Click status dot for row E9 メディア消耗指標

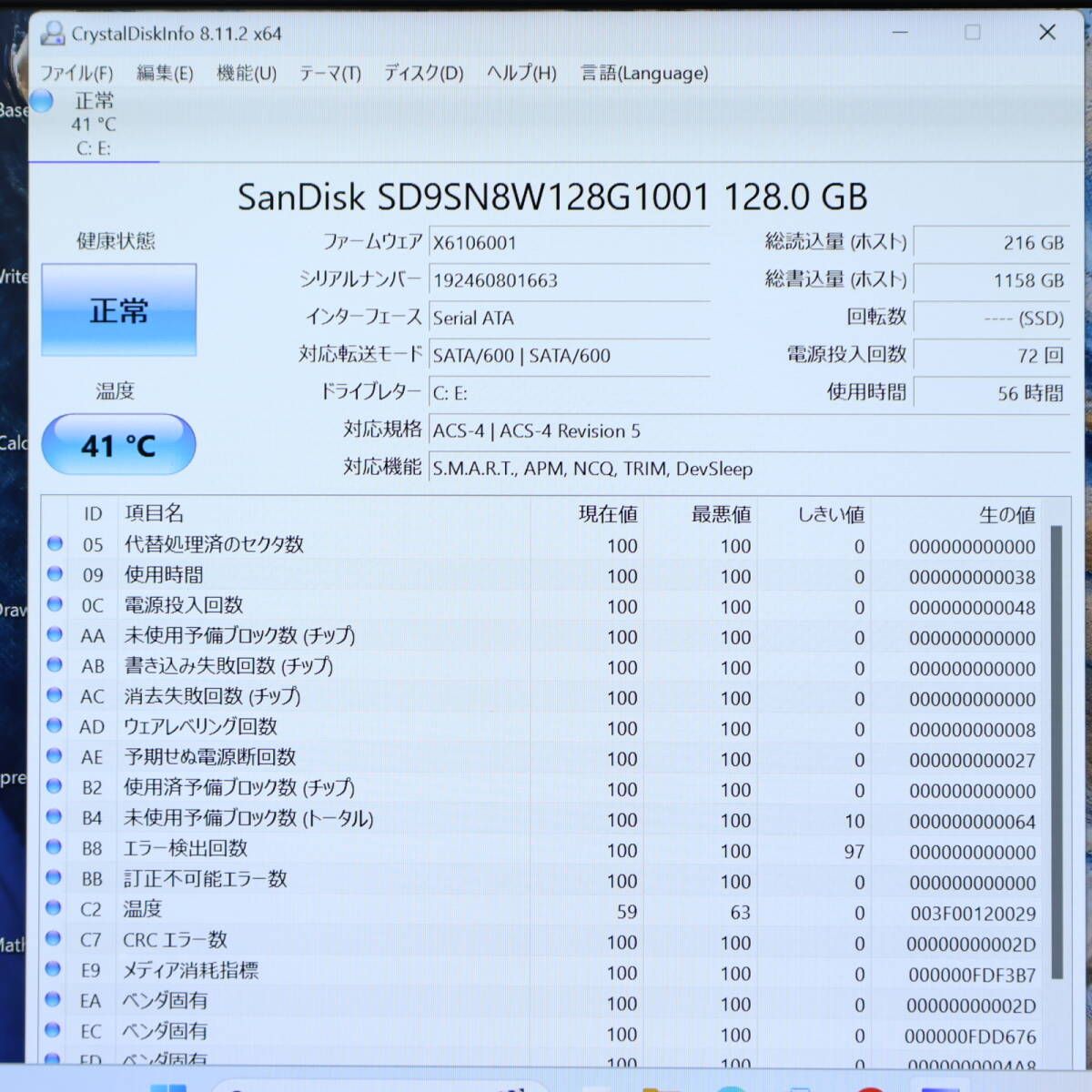tap(54, 969)
